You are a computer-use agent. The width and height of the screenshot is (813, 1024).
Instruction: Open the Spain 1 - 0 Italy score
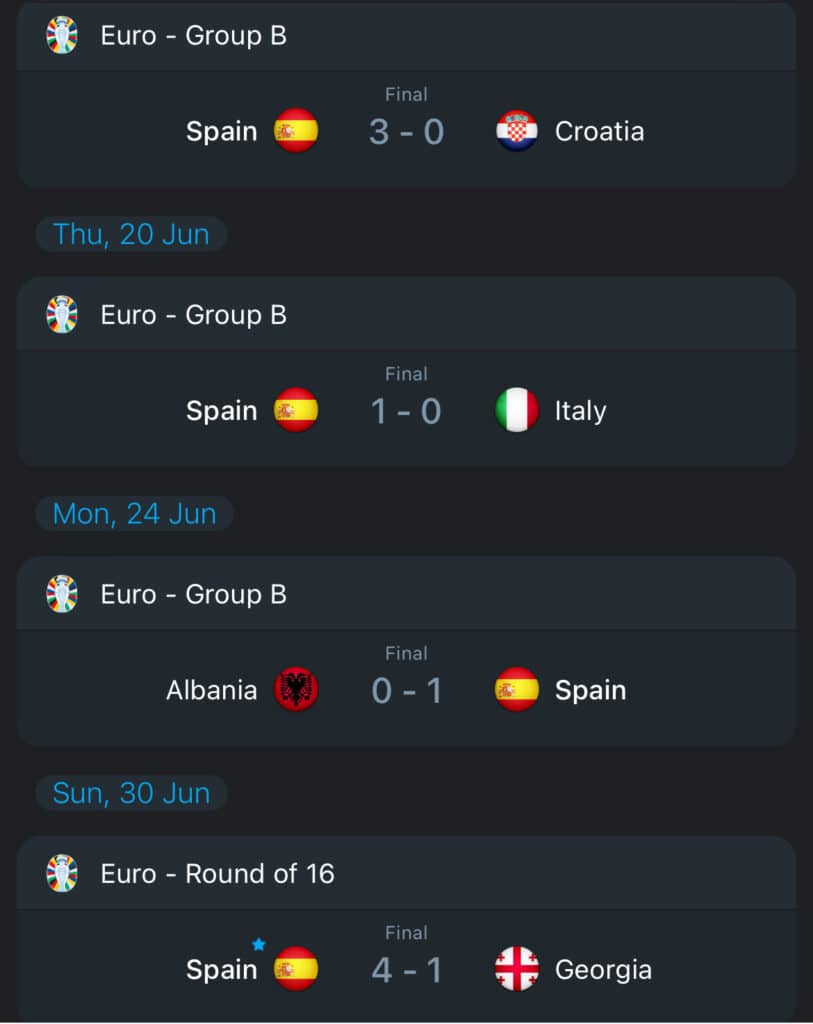(406, 410)
